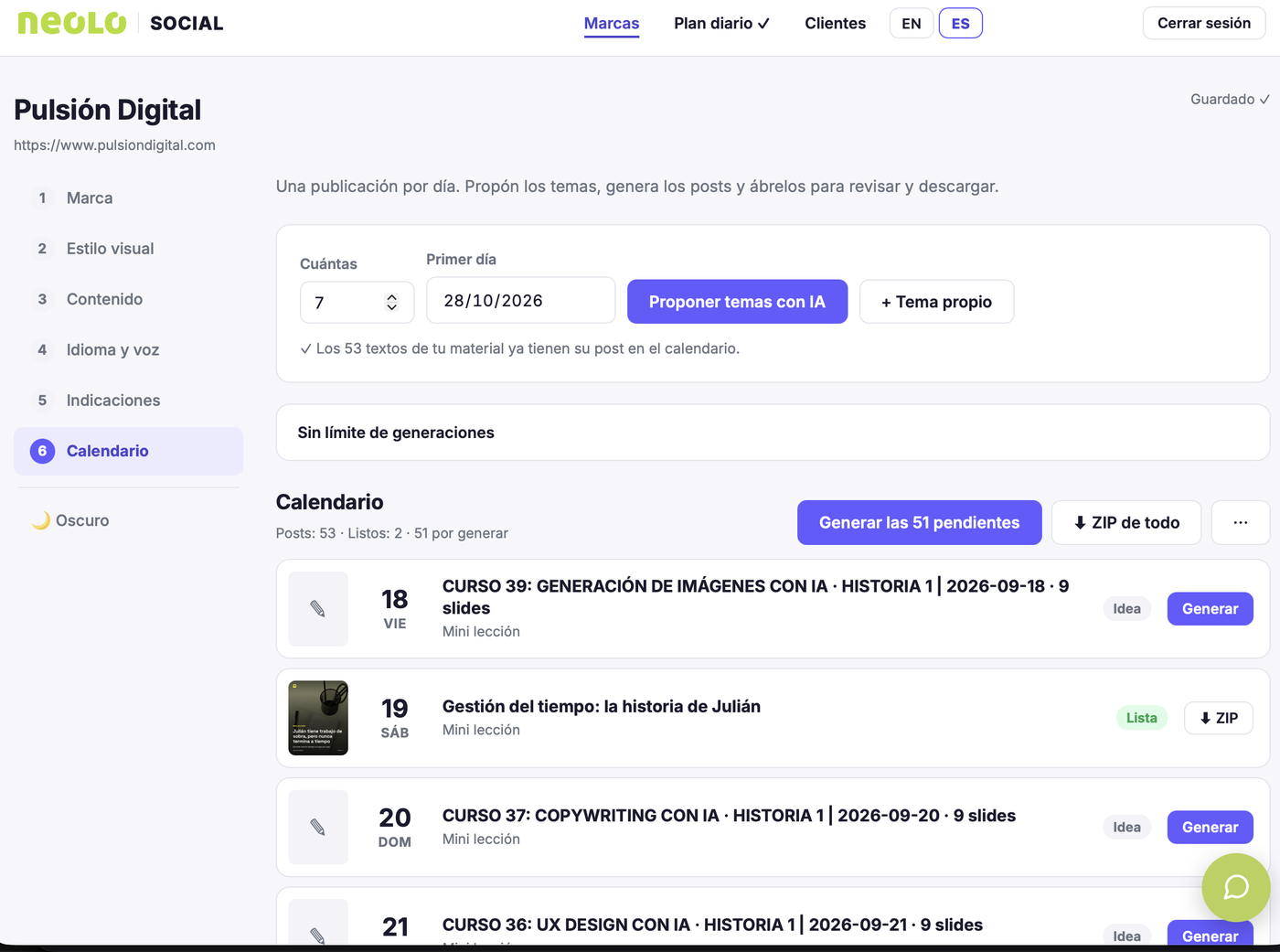Generate the Curso 39 post
This screenshot has width=1280, height=952.
pos(1210,609)
